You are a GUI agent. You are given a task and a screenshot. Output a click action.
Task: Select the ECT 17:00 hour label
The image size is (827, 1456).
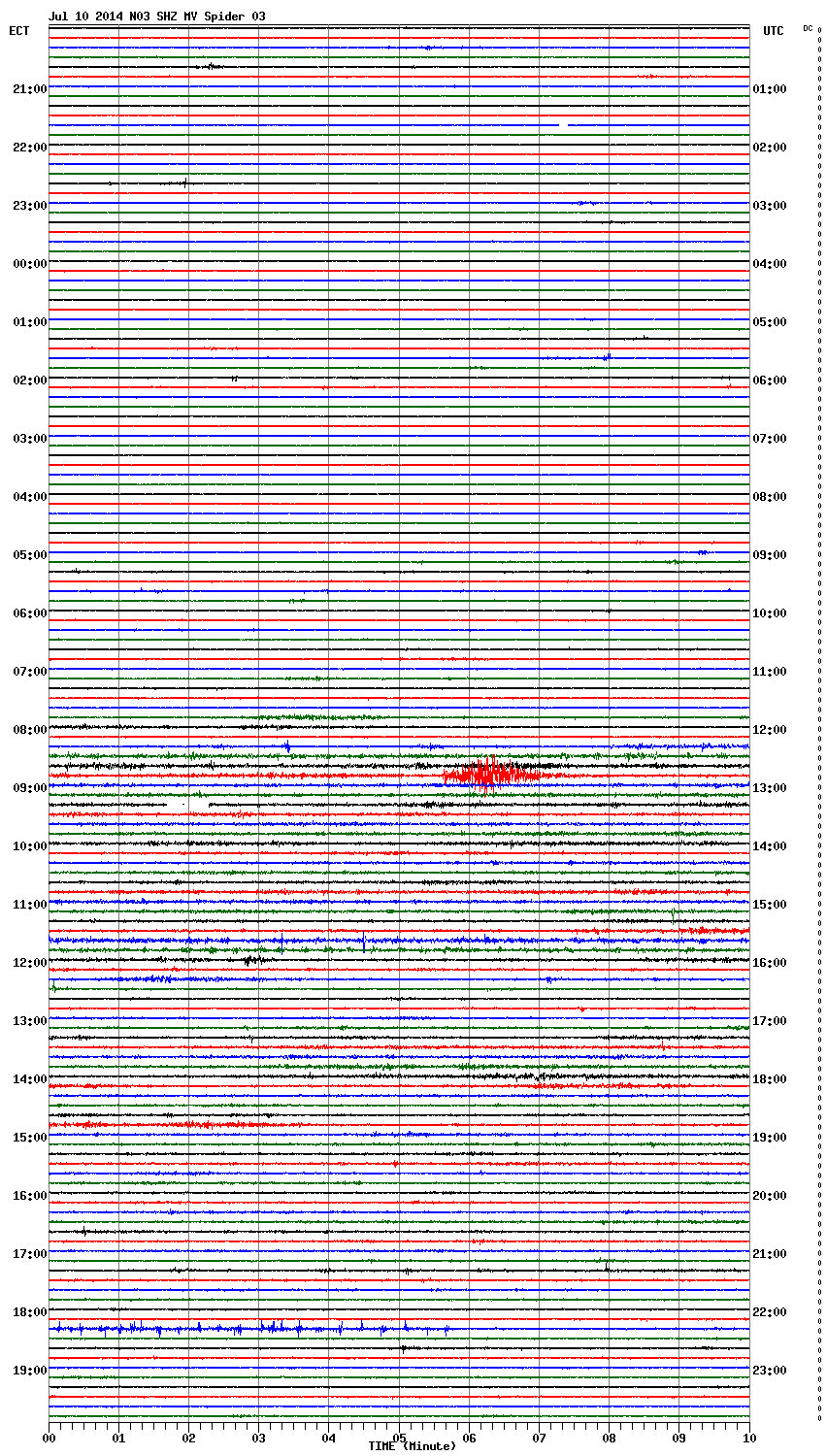pyautogui.click(x=29, y=1254)
